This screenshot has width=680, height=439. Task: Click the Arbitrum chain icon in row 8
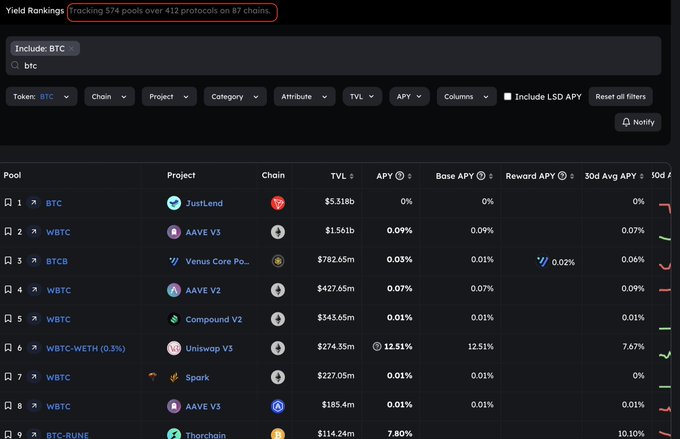[x=278, y=406]
